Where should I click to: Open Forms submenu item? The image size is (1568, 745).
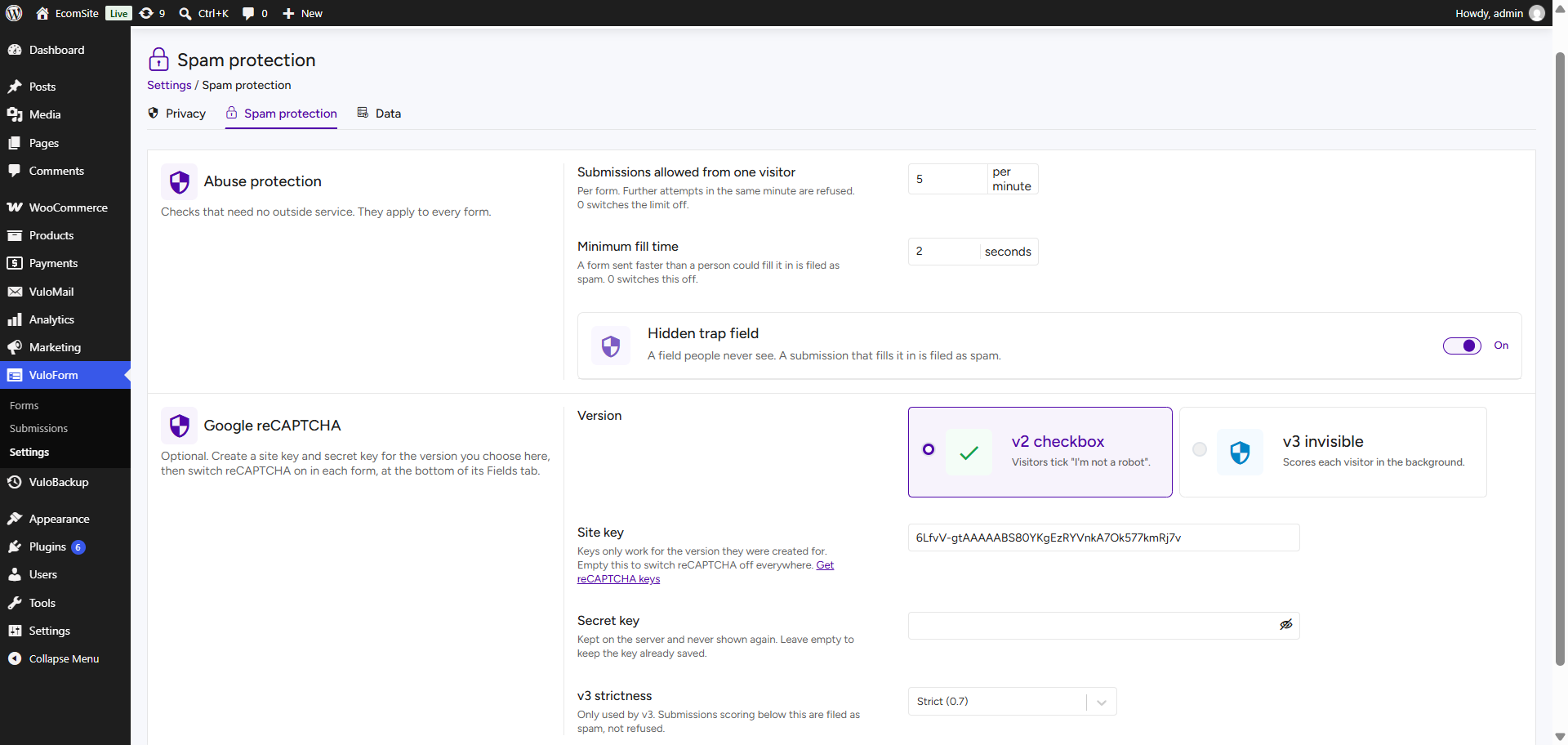tap(65, 405)
